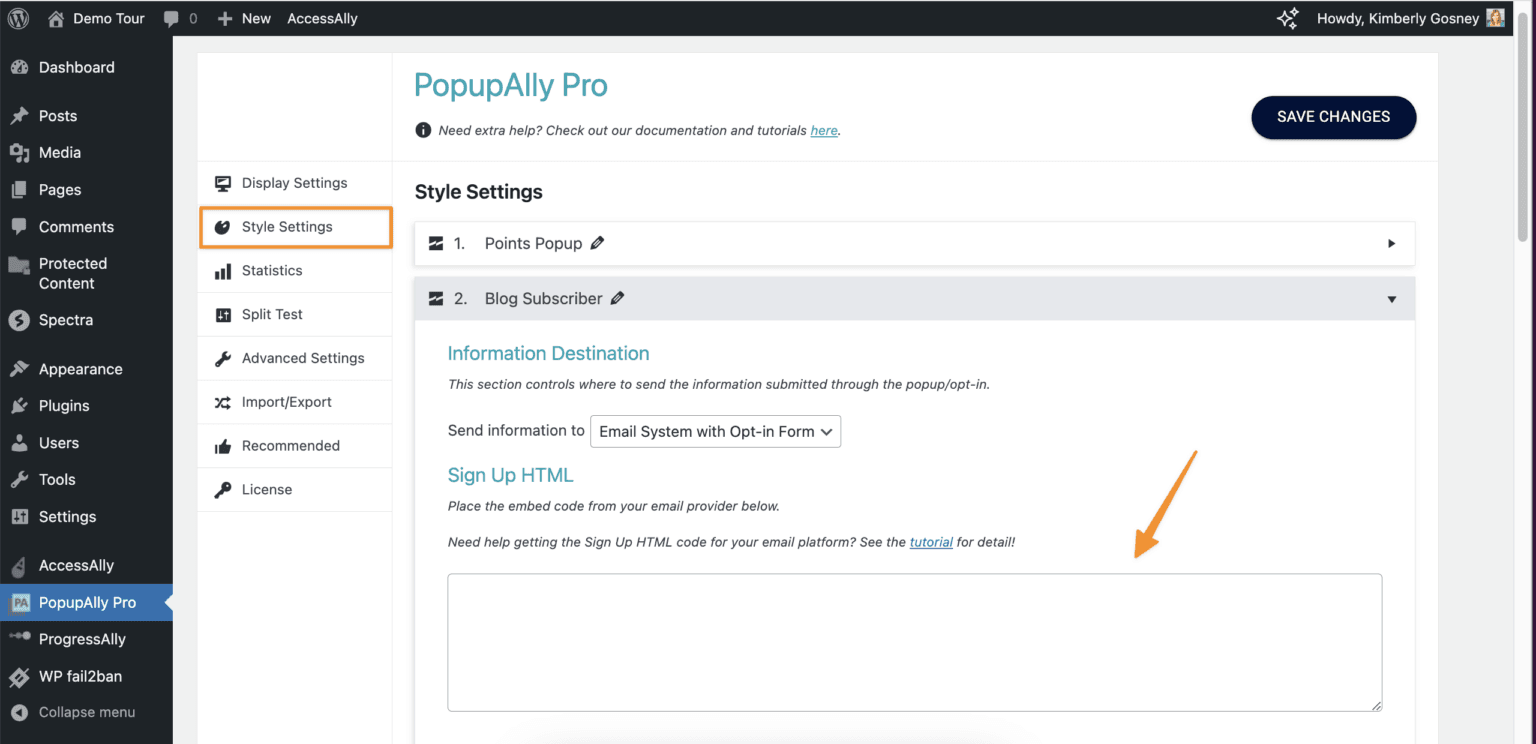Select the Style Settings paintbrush icon
The height and width of the screenshot is (744, 1536).
pos(222,227)
